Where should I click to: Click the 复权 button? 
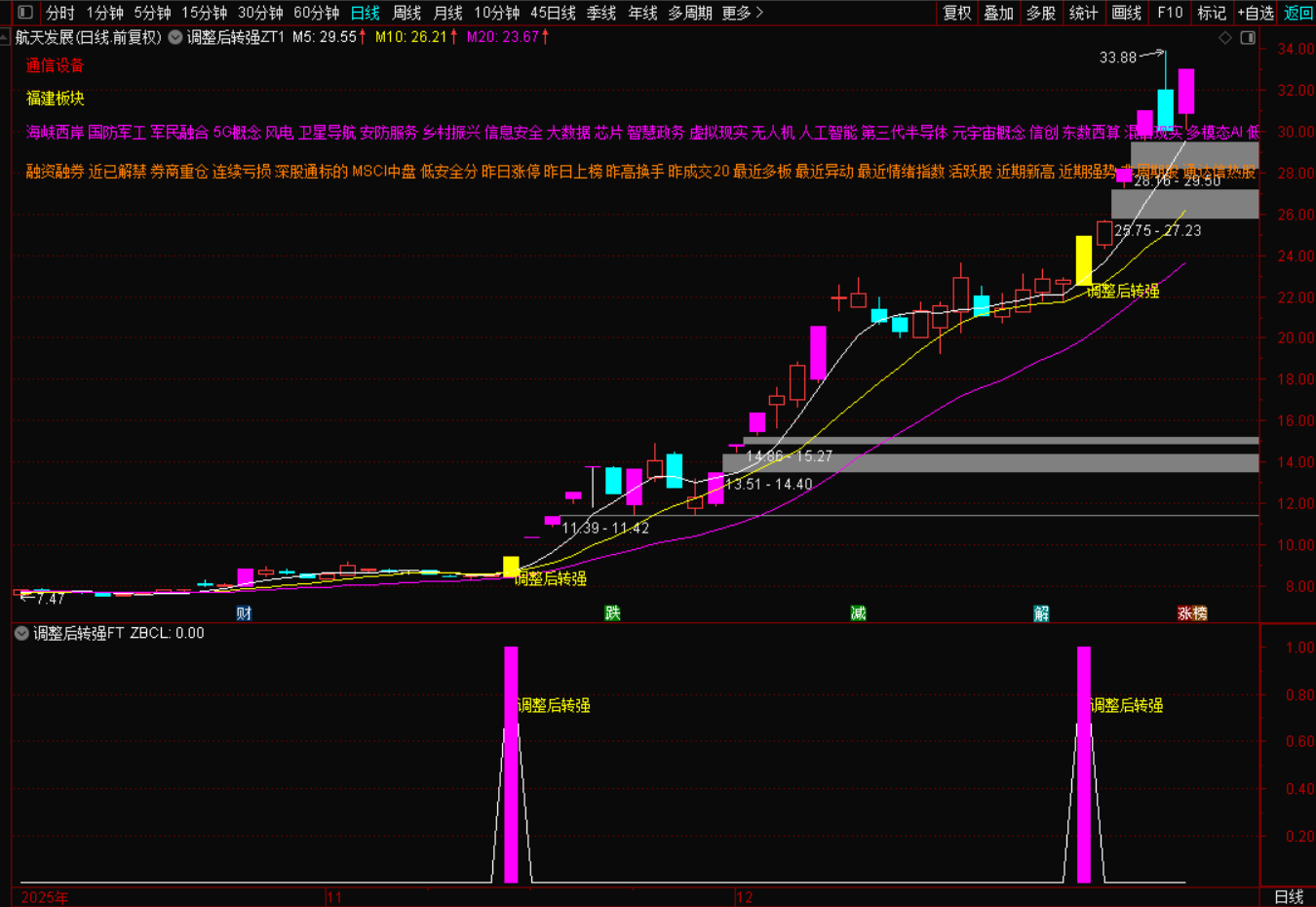(957, 13)
